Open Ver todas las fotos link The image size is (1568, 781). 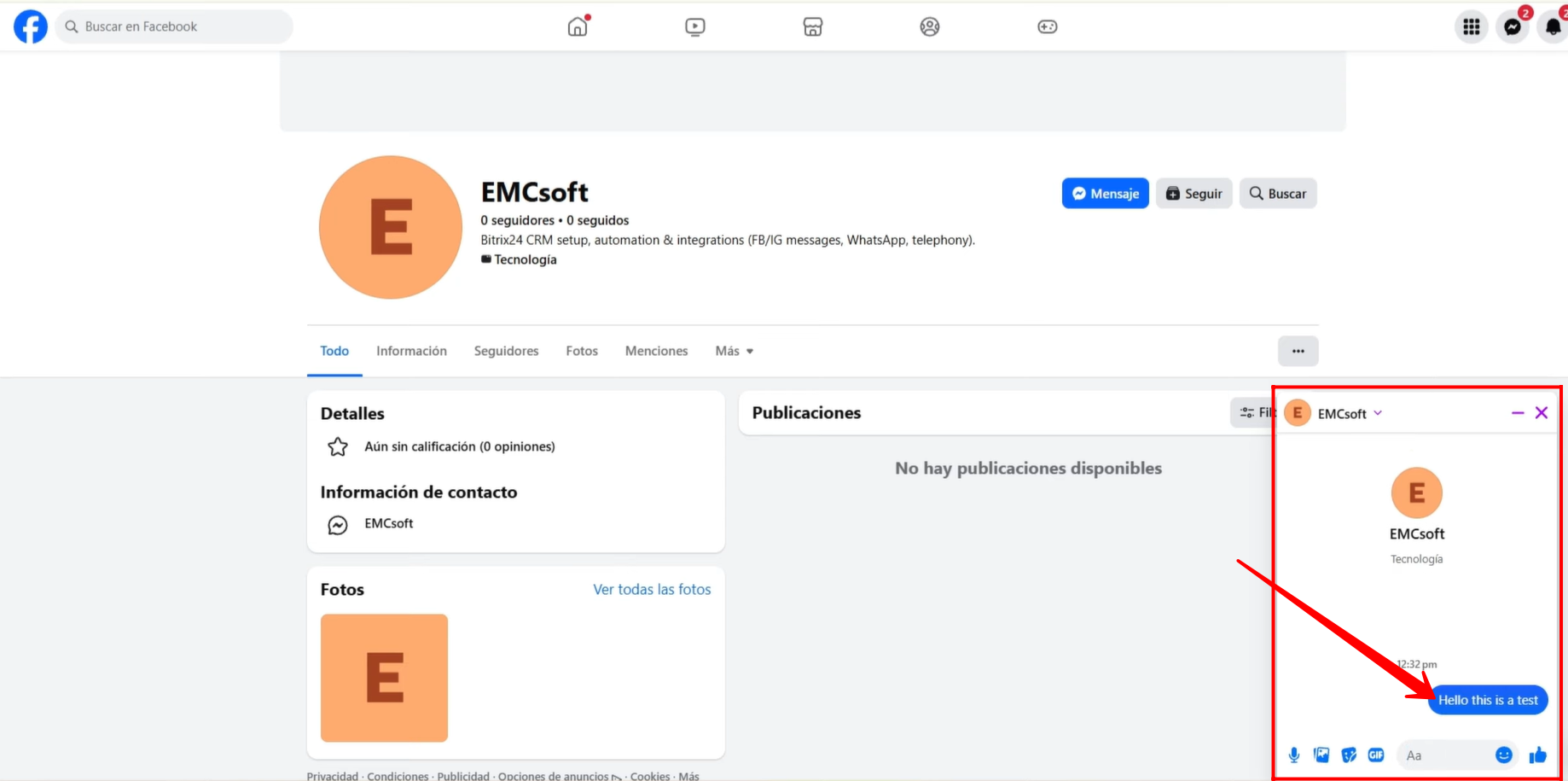click(x=652, y=590)
